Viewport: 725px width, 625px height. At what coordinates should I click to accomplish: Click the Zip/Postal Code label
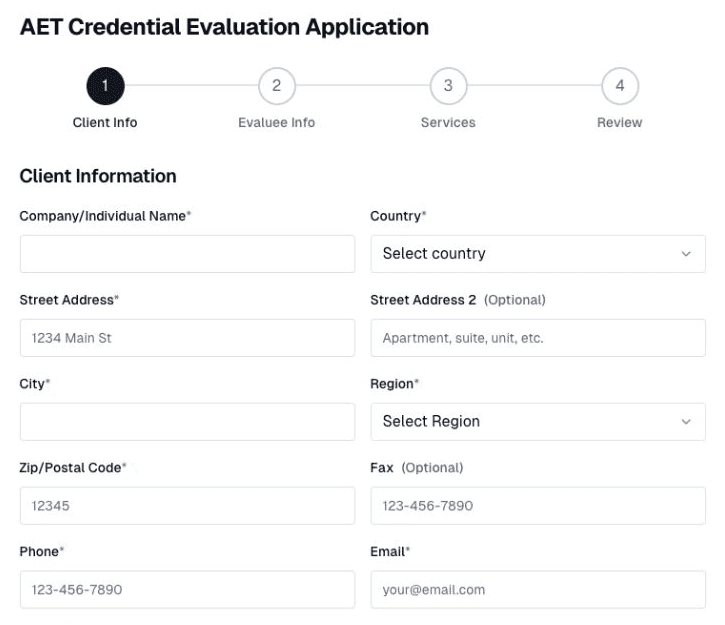[x=73, y=468]
